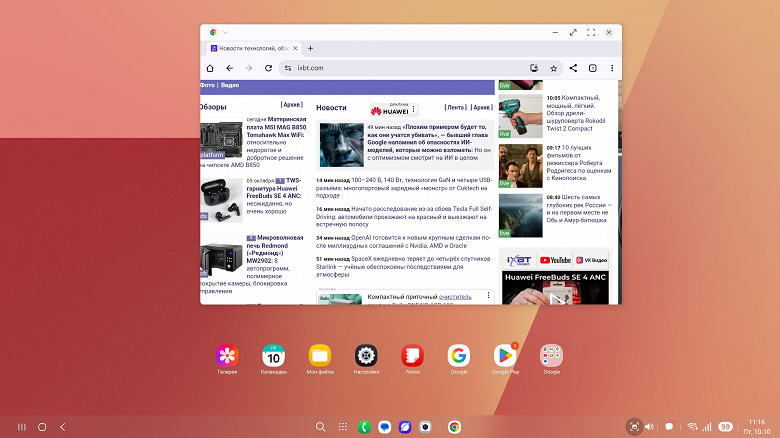Image resolution: width=780 pixels, height=438 pixels.
Task: Open Robert Rodriguez best films article
Action: click(579, 163)
